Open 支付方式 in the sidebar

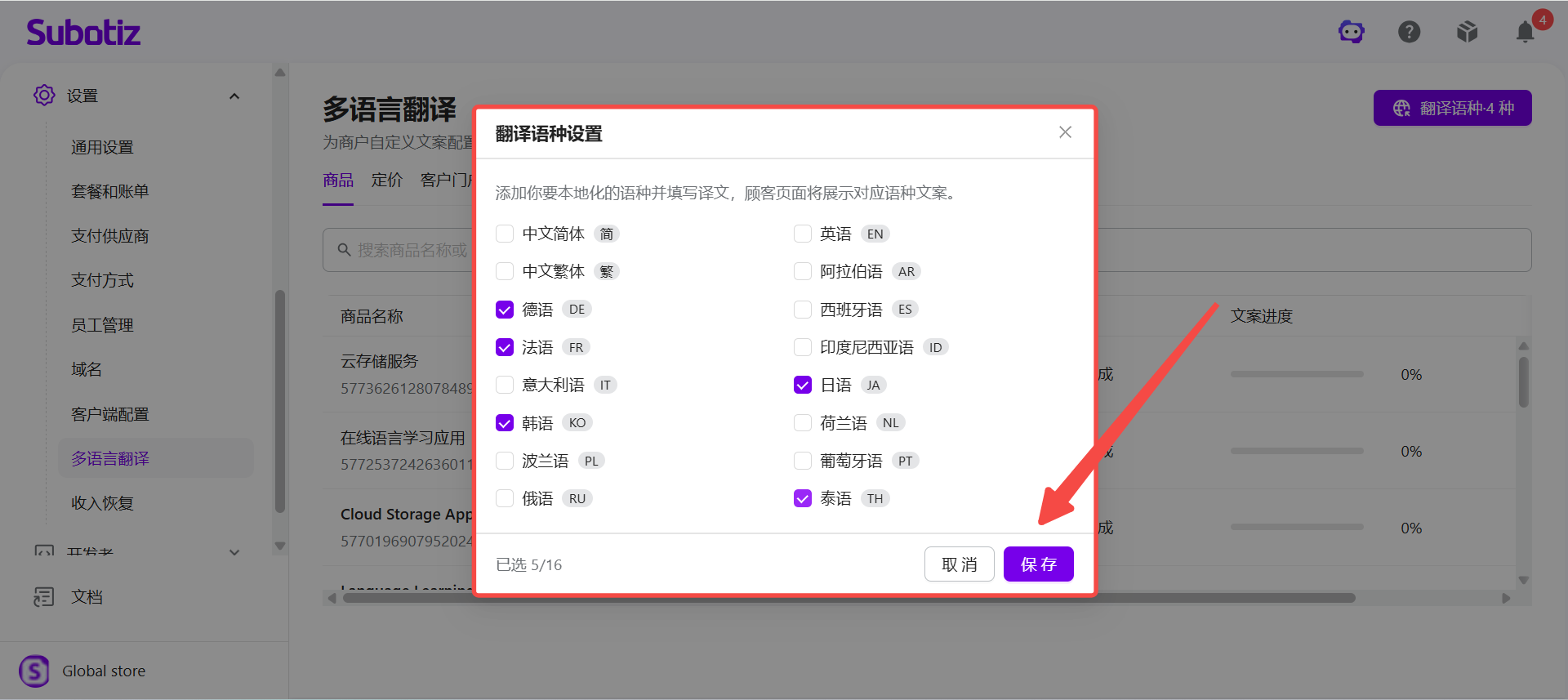tap(102, 280)
